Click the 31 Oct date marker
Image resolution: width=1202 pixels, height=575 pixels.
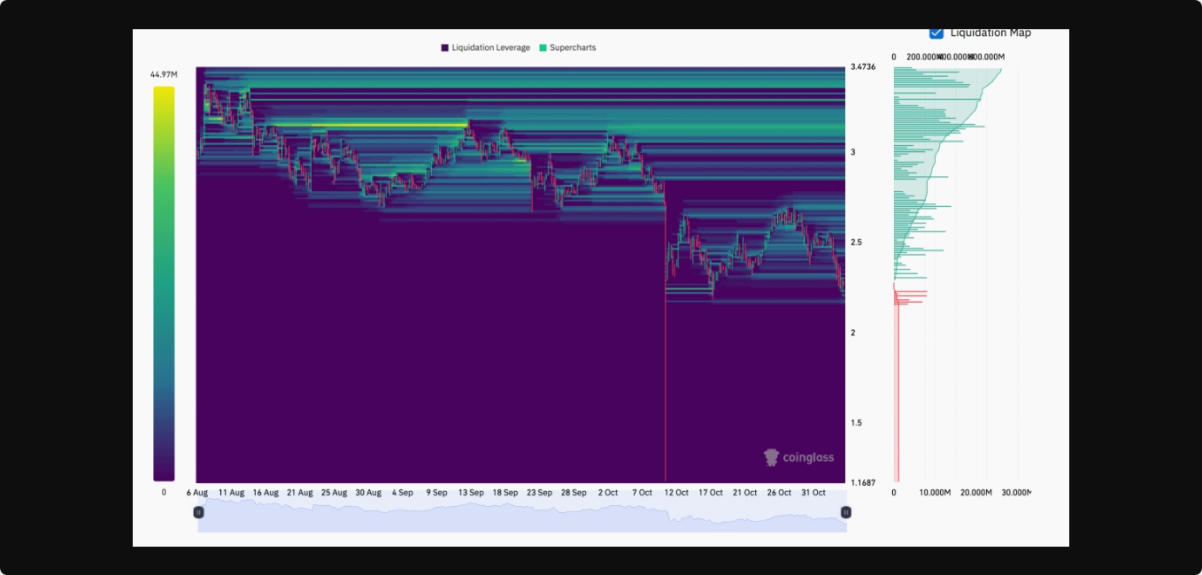coord(812,493)
